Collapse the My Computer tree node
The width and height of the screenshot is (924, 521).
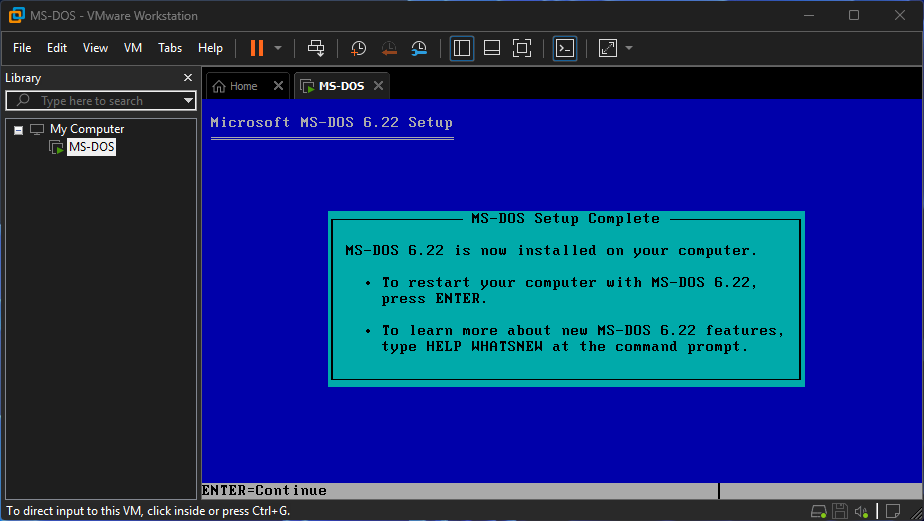[x=18, y=130]
